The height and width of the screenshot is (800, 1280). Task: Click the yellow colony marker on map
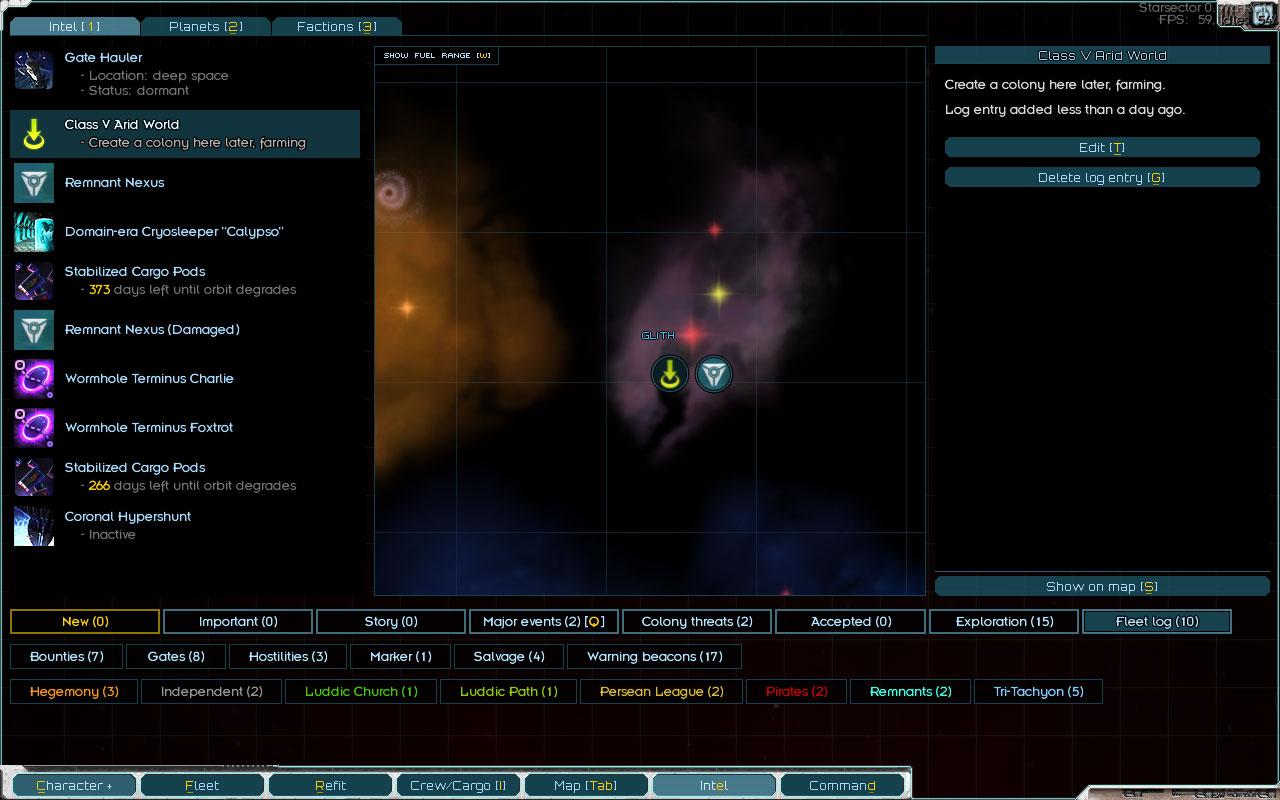(x=670, y=375)
